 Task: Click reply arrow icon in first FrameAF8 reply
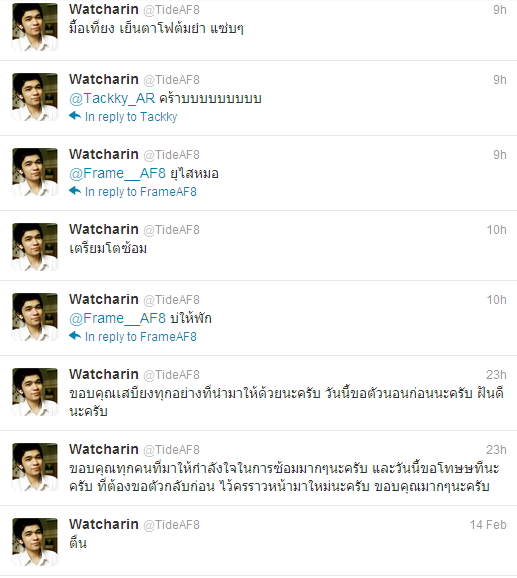pyautogui.click(x=75, y=191)
